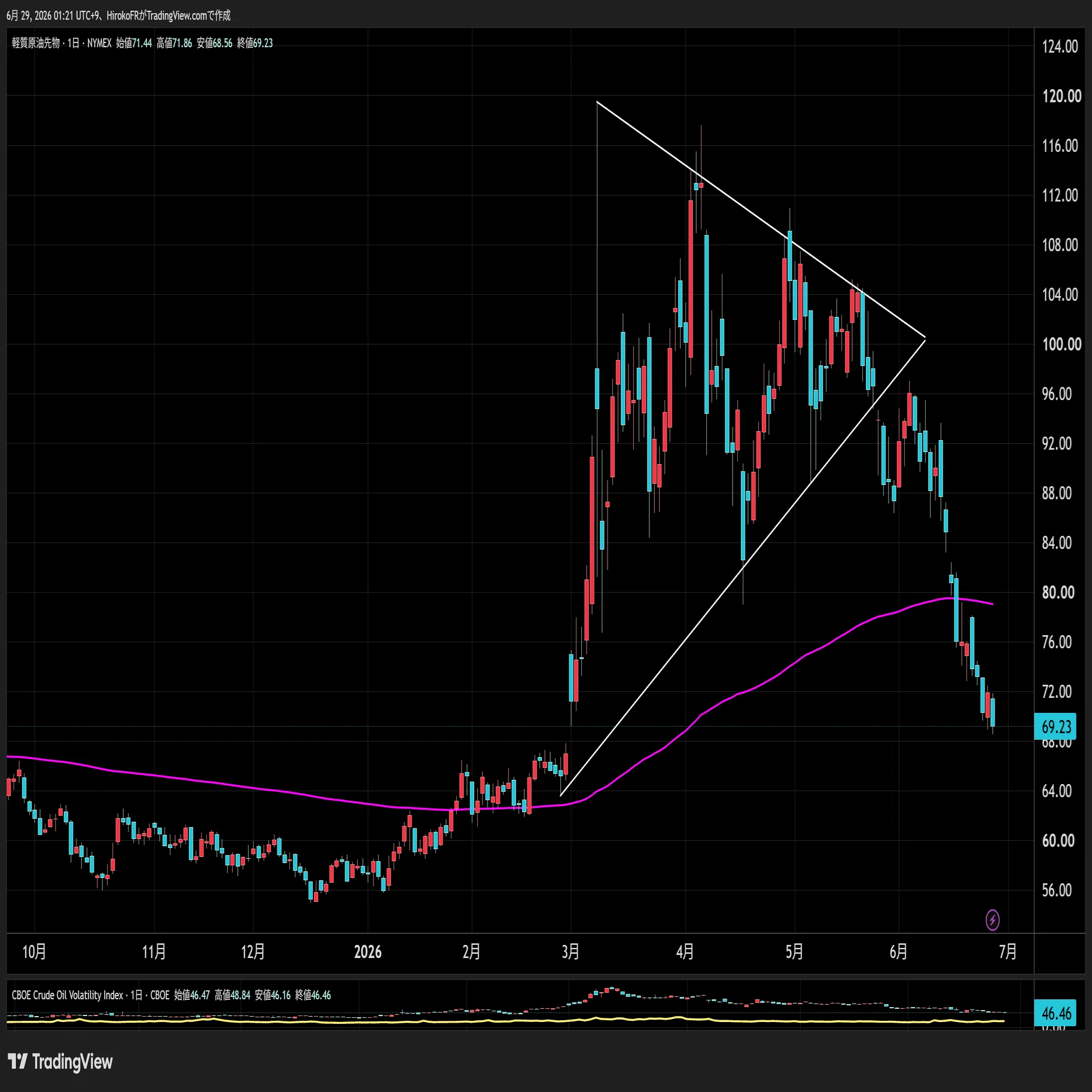Click the 46.46 volatility index value label
1092x1092 pixels.
(1056, 1013)
